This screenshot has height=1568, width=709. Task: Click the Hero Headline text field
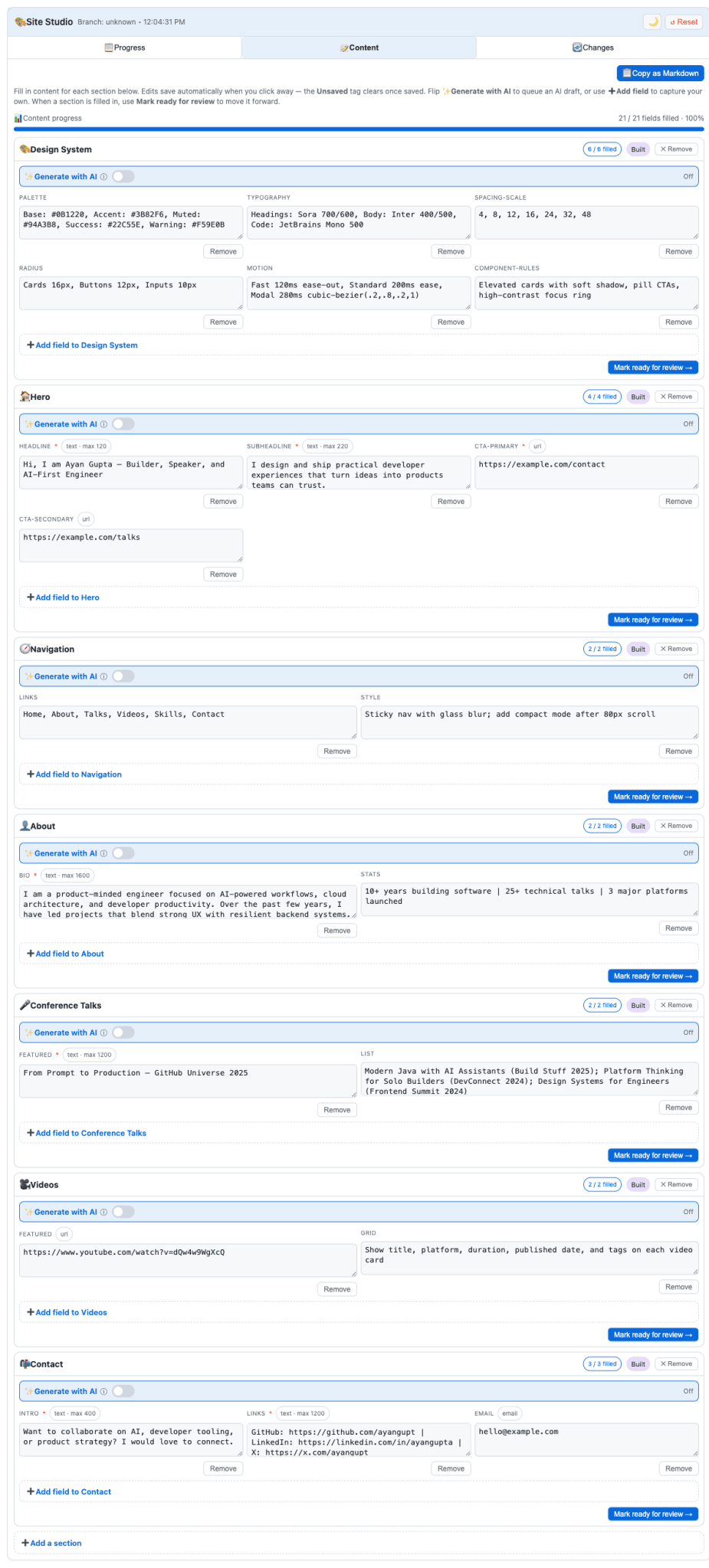131,473
